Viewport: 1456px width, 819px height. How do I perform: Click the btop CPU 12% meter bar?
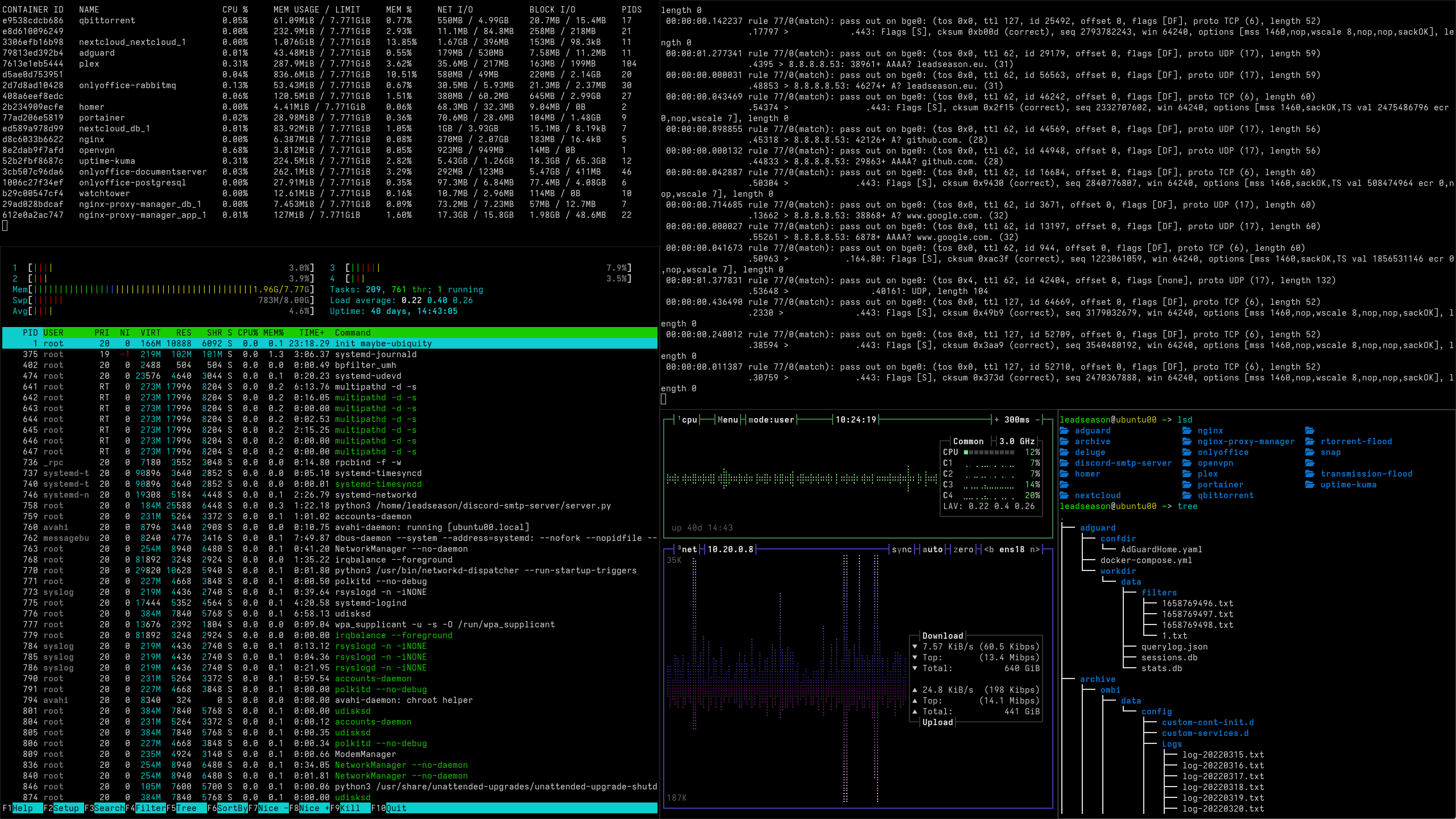[988, 452]
